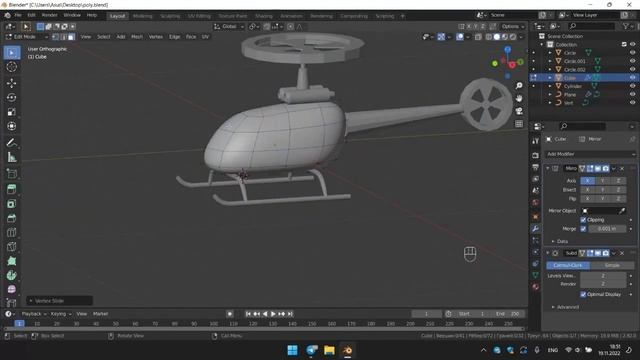The width and height of the screenshot is (640, 360).
Task: Select the Loop Cut tool
Action: point(11,233)
